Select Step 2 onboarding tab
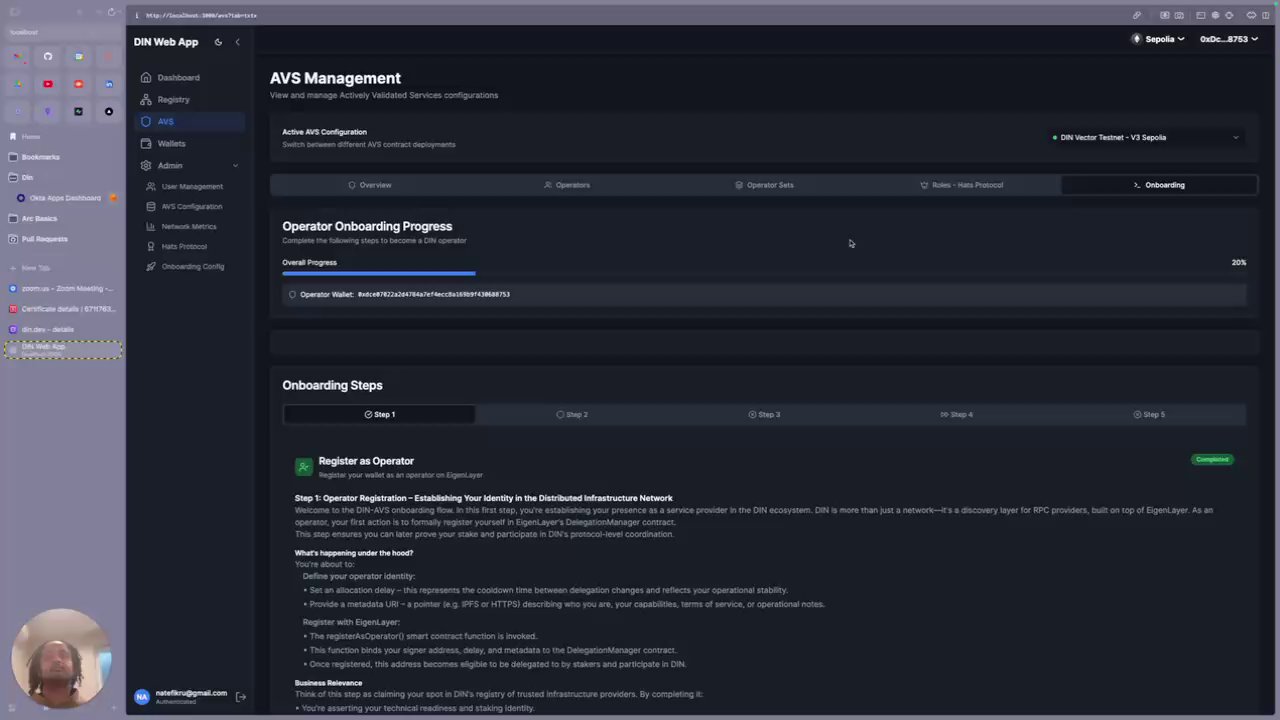Image resolution: width=1280 pixels, height=720 pixels. [x=572, y=414]
